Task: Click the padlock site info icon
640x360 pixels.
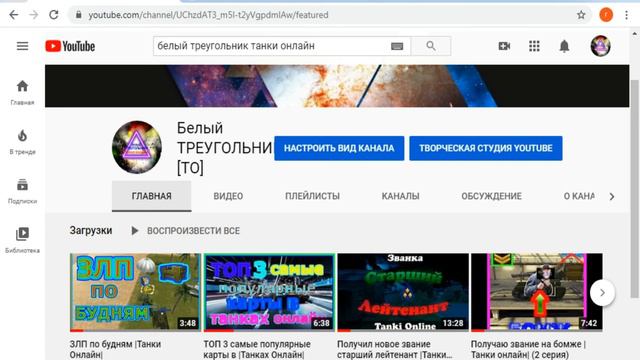Action: [79, 15]
